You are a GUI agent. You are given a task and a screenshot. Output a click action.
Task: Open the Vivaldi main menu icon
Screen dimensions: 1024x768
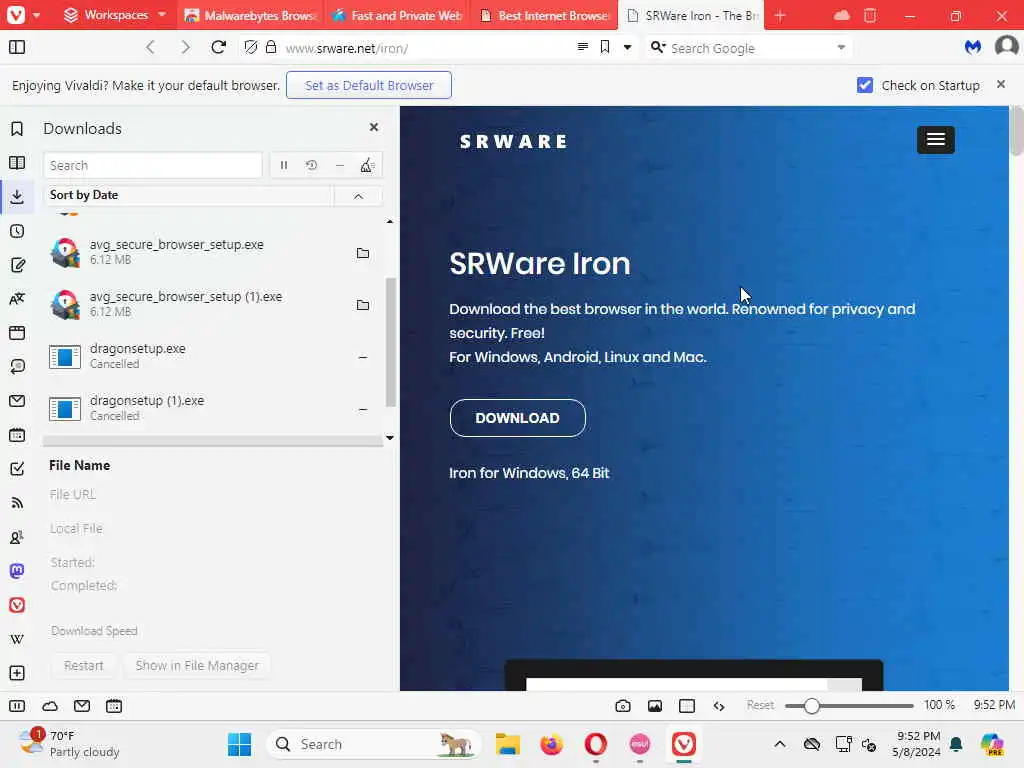[16, 14]
